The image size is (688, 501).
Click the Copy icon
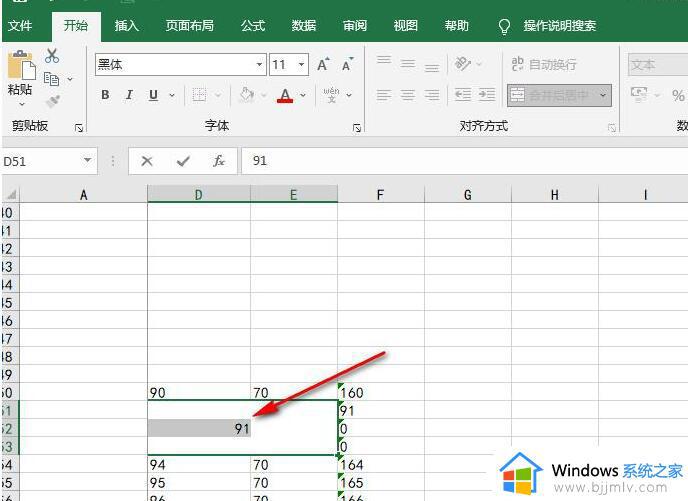pyautogui.click(x=51, y=79)
